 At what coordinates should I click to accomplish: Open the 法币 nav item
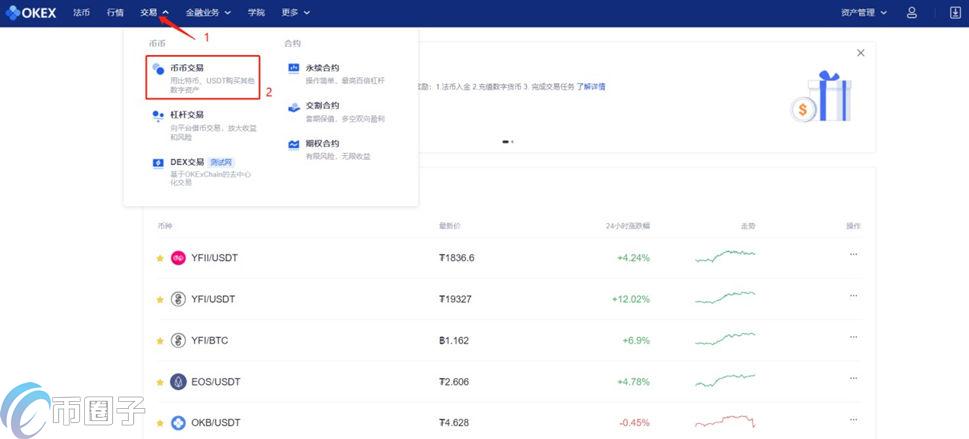pyautogui.click(x=81, y=12)
